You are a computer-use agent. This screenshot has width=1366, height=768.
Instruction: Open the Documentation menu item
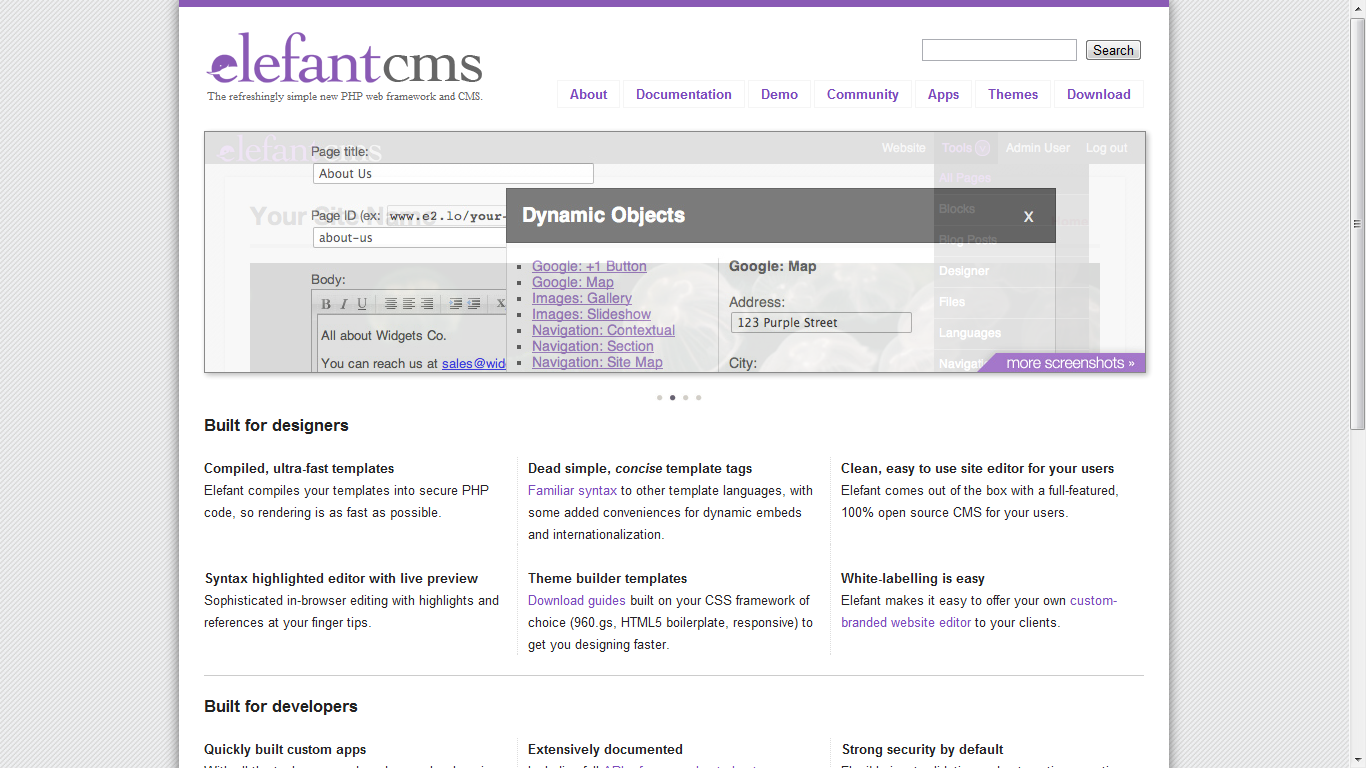(684, 94)
